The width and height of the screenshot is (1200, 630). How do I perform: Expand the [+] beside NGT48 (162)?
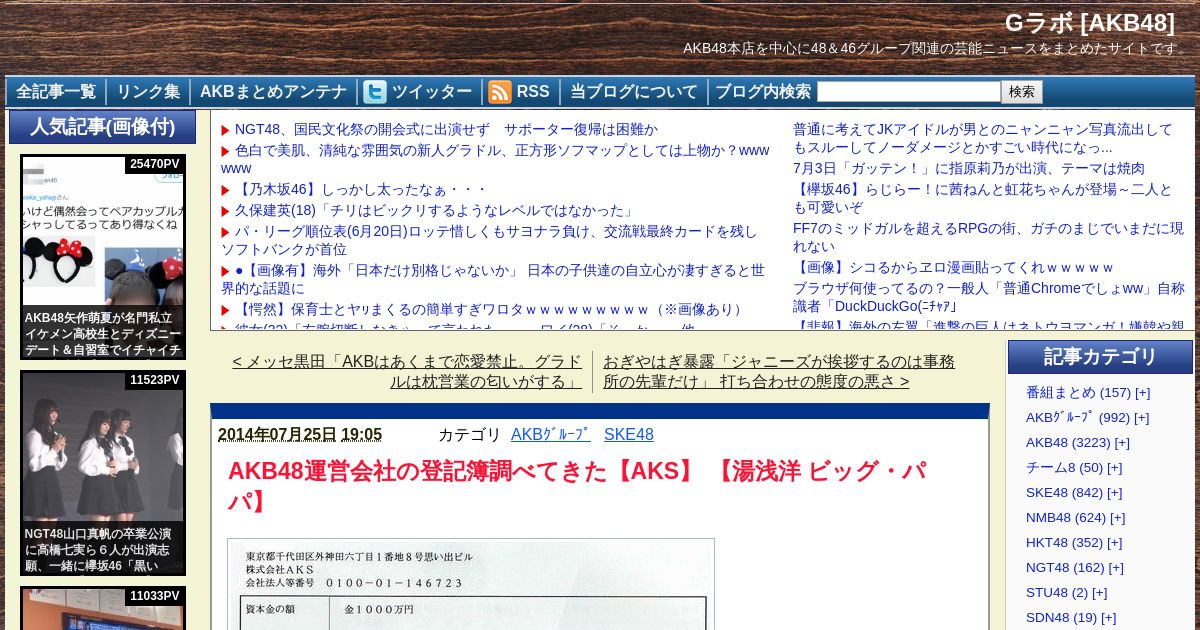tap(1116, 567)
